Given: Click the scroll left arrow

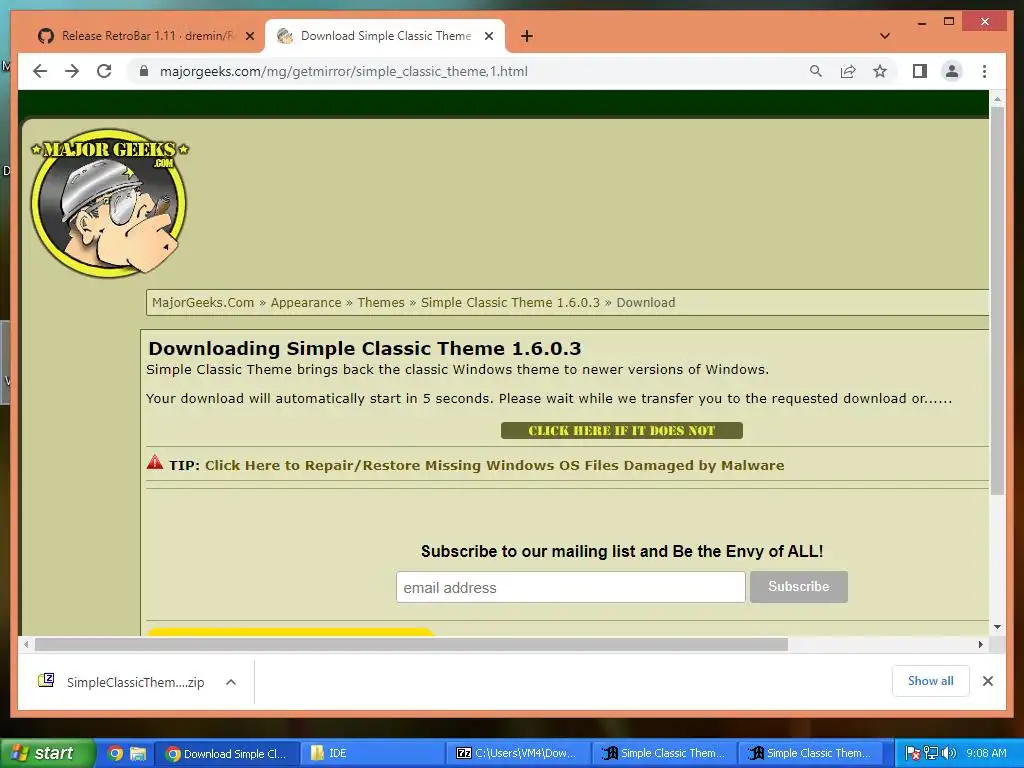Looking at the screenshot, I should coord(26,645).
